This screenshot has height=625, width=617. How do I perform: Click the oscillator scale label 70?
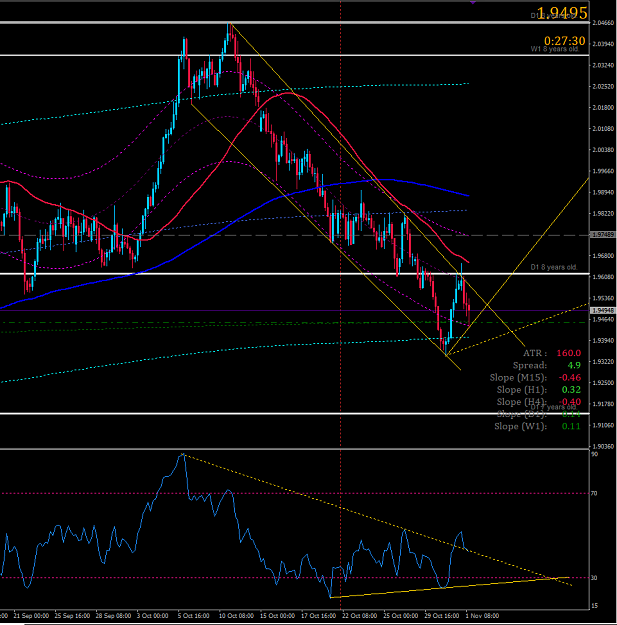tap(594, 493)
